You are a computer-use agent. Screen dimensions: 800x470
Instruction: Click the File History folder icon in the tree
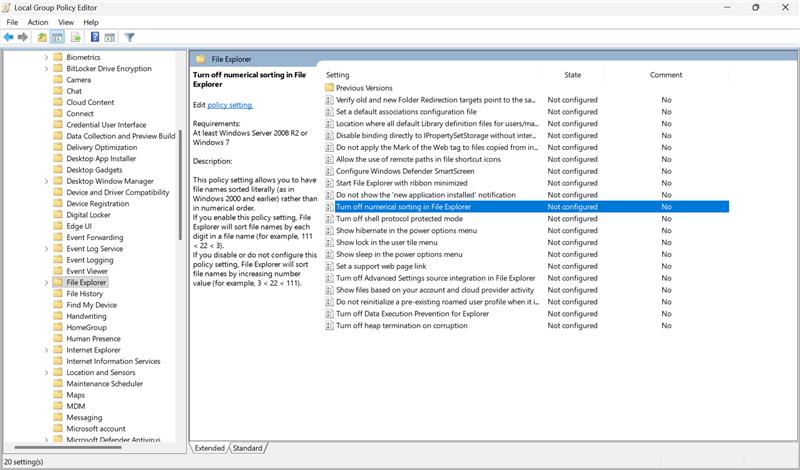[x=58, y=293]
